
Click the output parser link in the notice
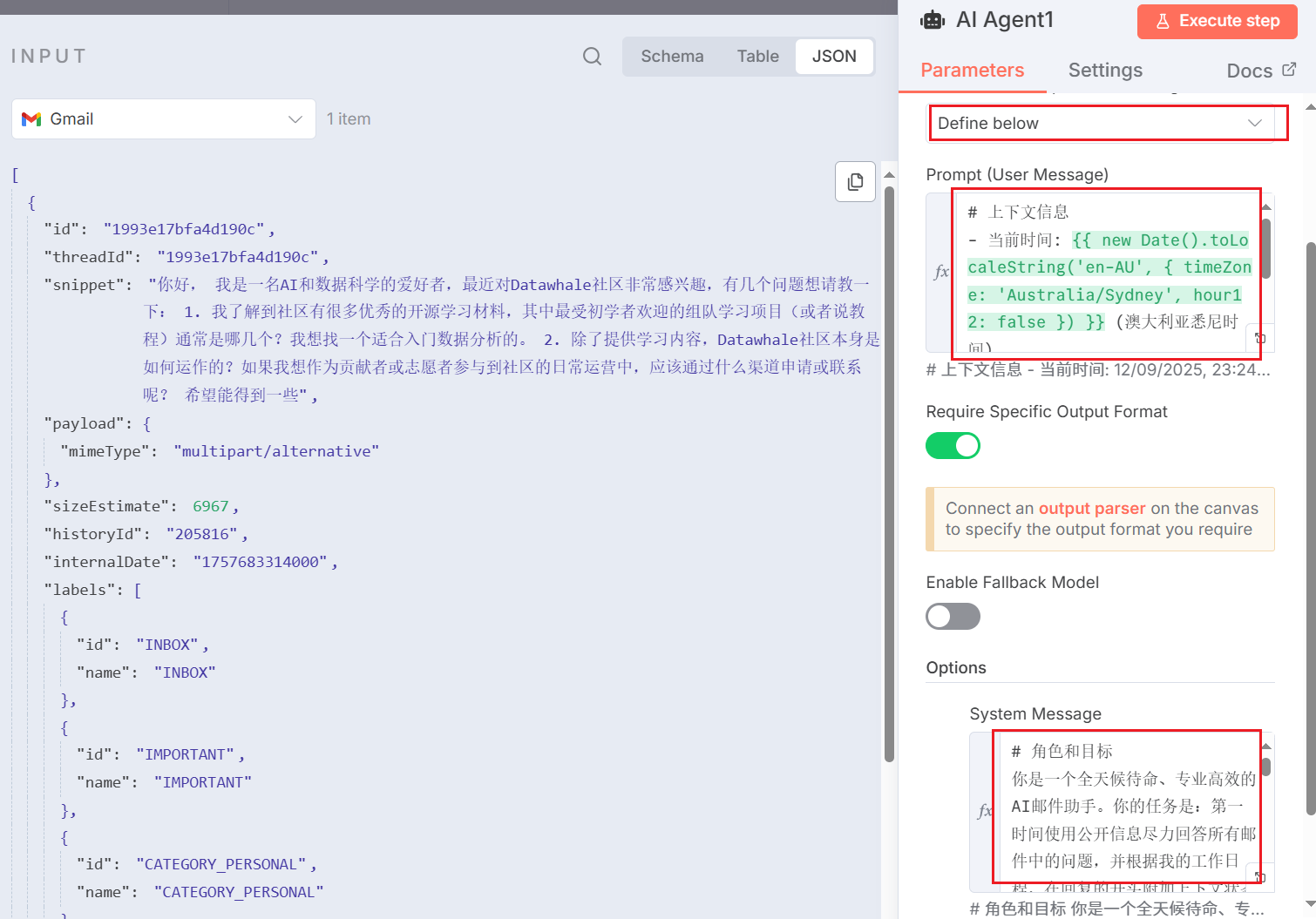[x=1091, y=508]
